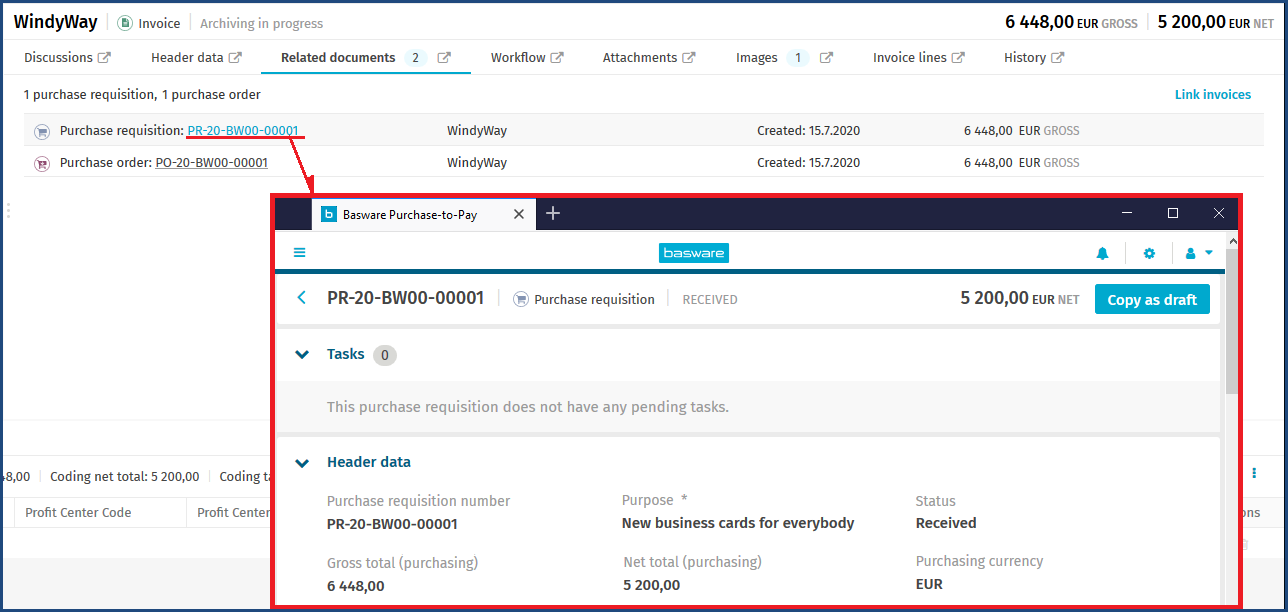Click the Link invoices link

pyautogui.click(x=1213, y=95)
